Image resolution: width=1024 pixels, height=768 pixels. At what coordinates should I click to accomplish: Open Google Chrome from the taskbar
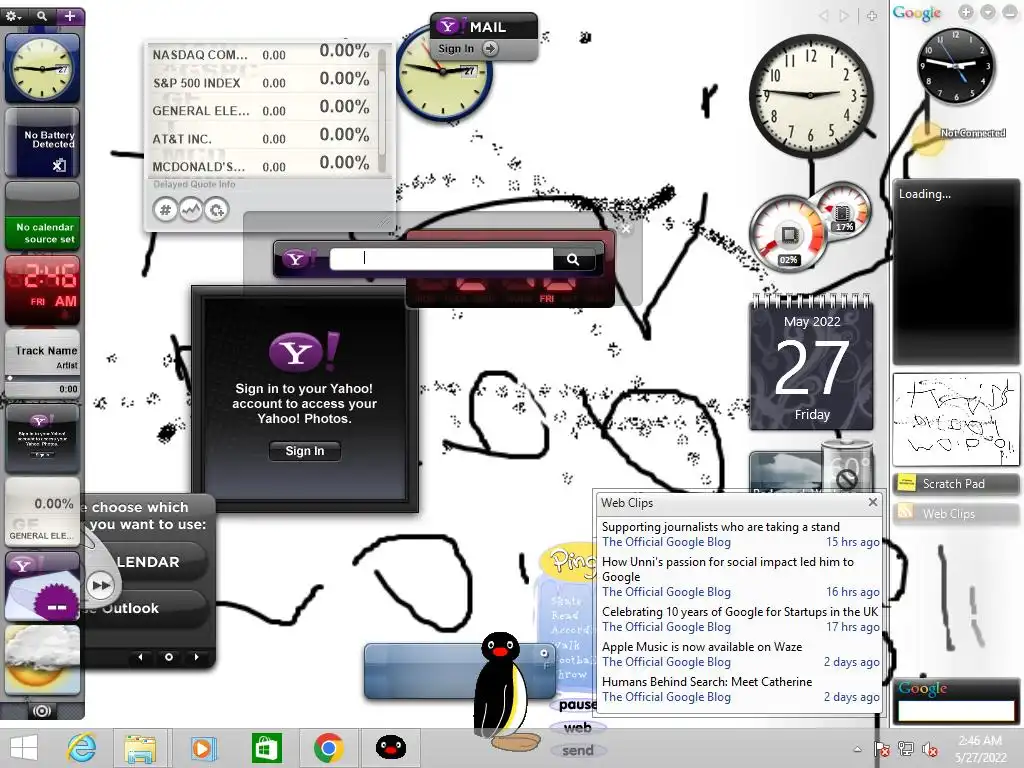click(x=328, y=748)
